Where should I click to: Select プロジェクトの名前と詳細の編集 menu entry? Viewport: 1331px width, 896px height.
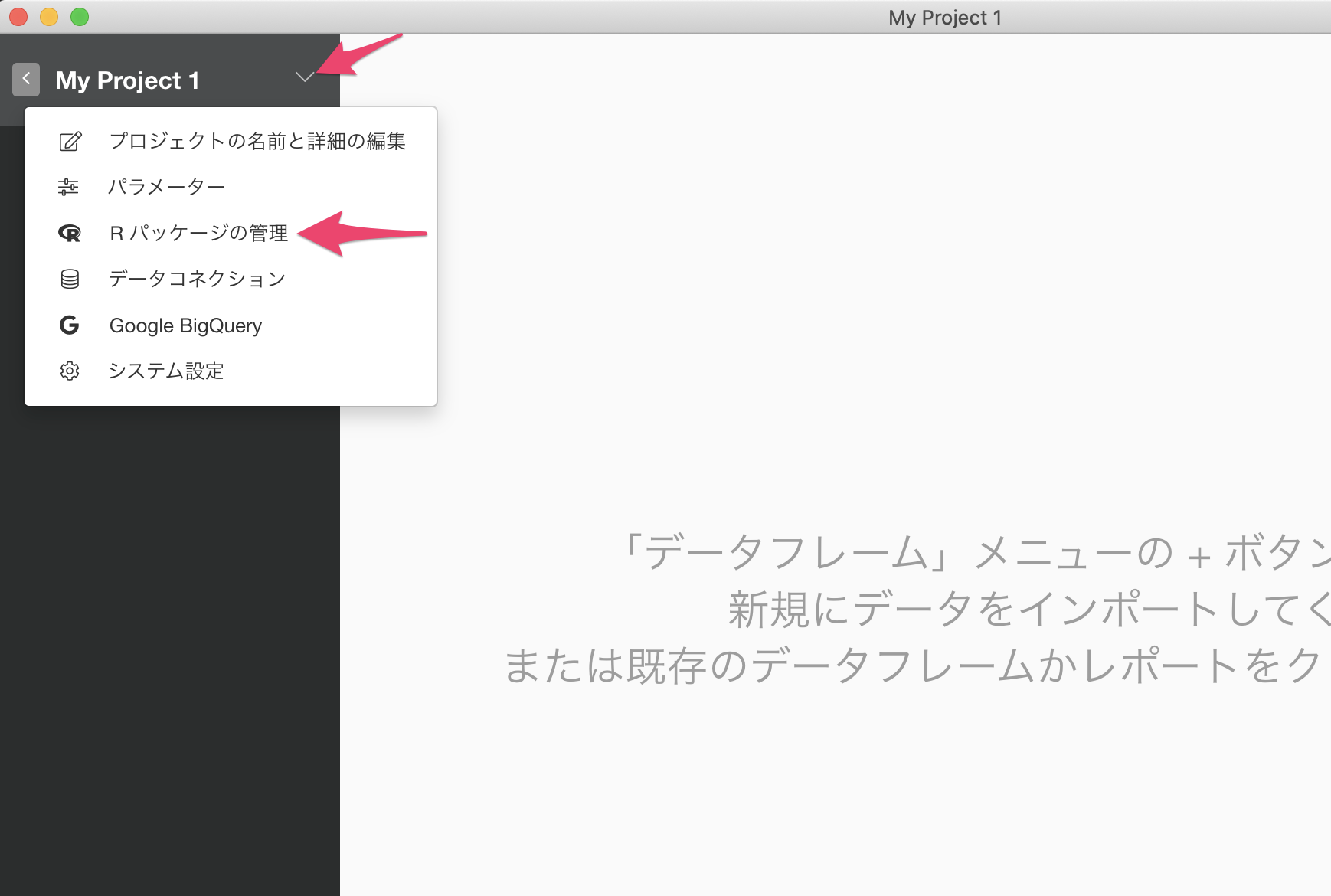(231, 142)
